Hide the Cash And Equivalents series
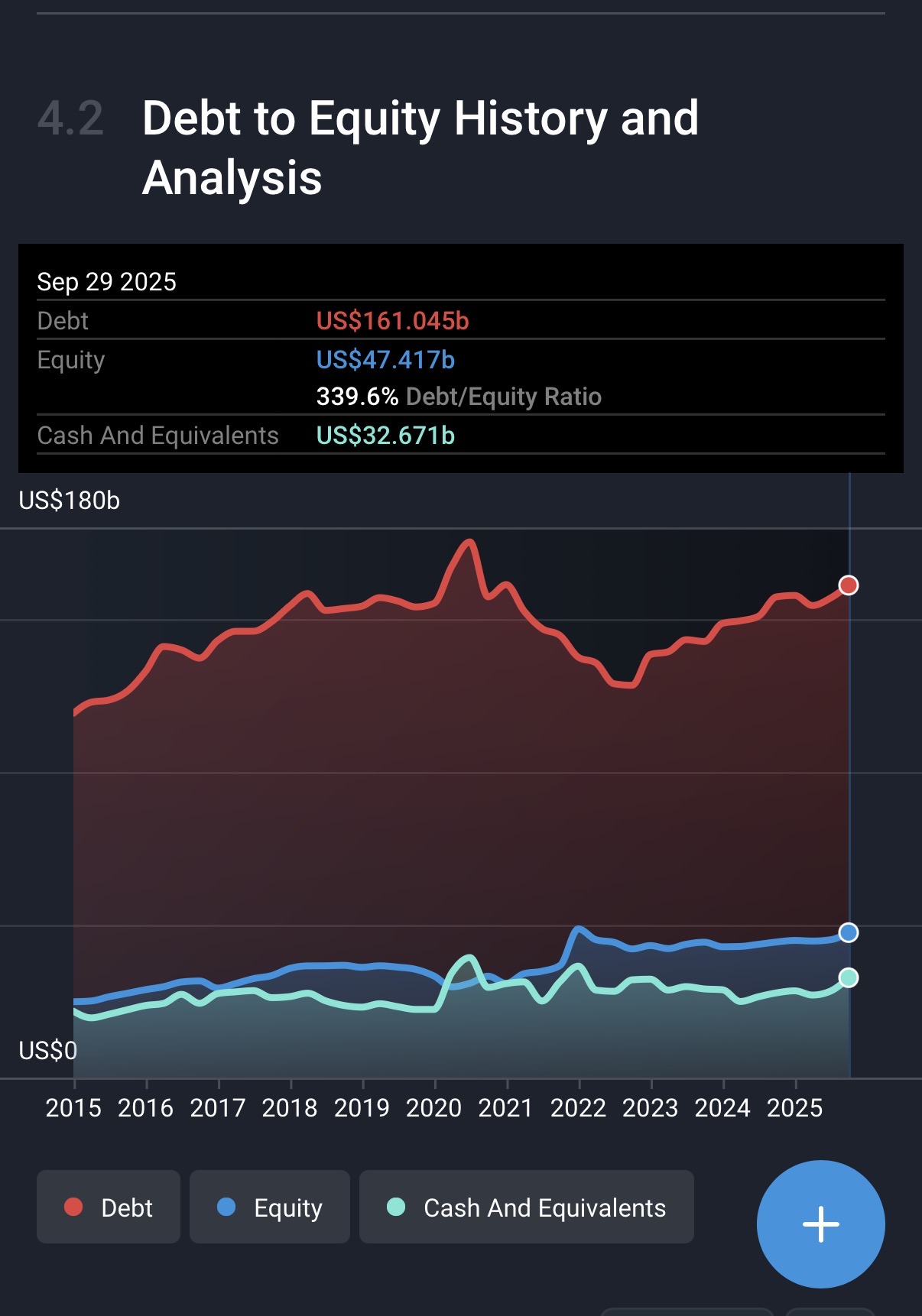 pos(526,1207)
